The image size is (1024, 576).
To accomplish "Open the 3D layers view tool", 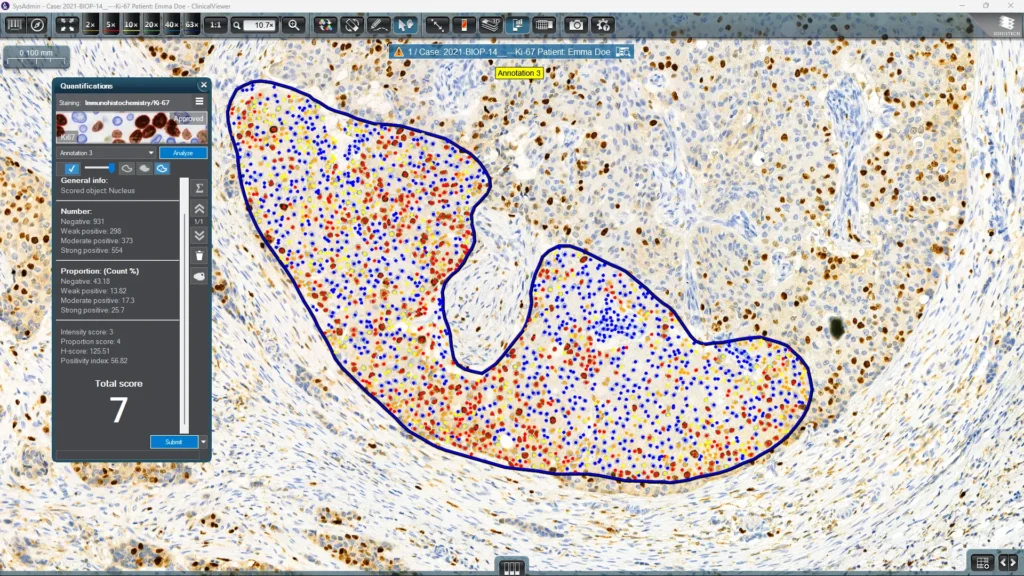I will click(490, 25).
